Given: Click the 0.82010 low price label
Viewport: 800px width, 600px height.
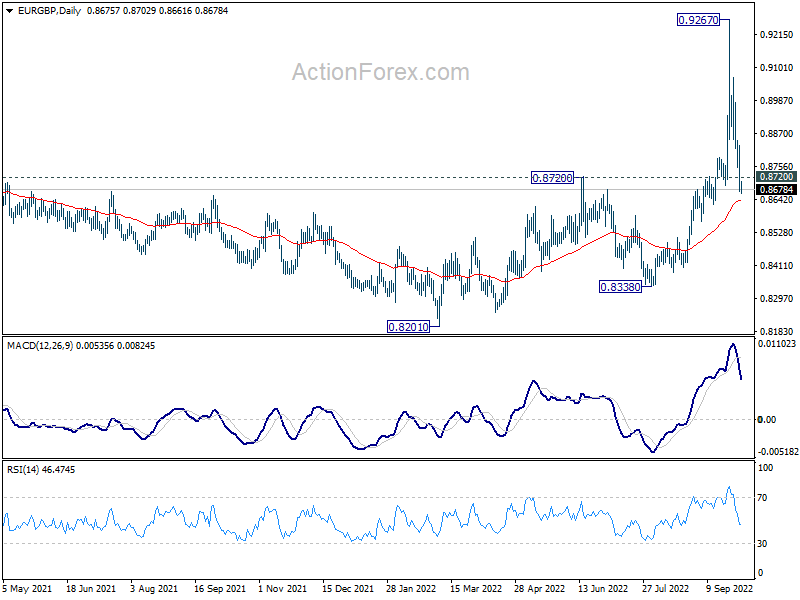Looking at the screenshot, I should click(x=408, y=327).
